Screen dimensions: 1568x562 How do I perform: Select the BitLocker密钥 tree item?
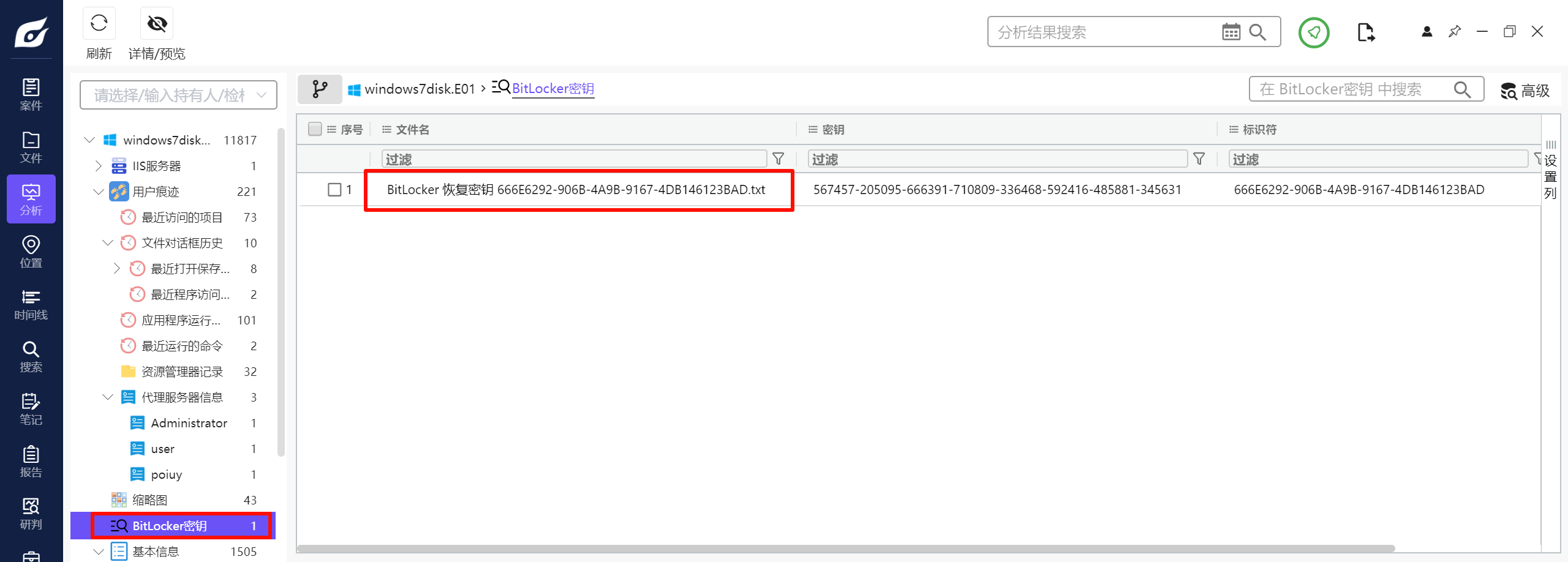pyautogui.click(x=173, y=526)
